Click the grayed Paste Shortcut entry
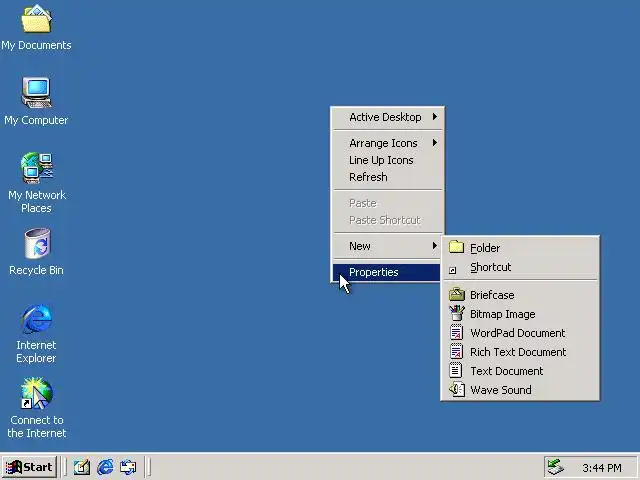The height and width of the screenshot is (480, 640). coord(387,220)
